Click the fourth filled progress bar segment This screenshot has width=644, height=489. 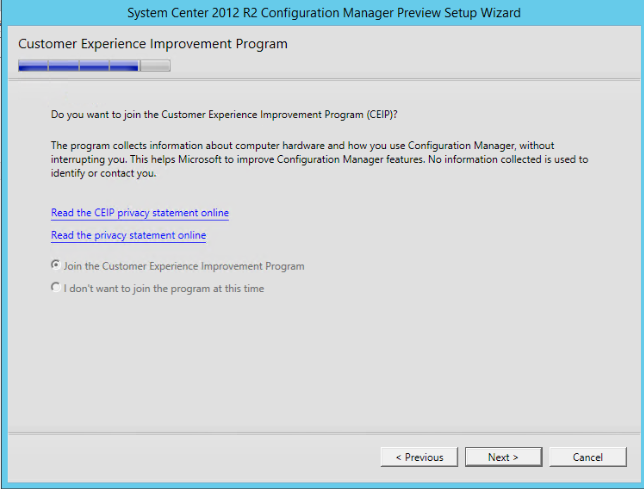coord(124,66)
